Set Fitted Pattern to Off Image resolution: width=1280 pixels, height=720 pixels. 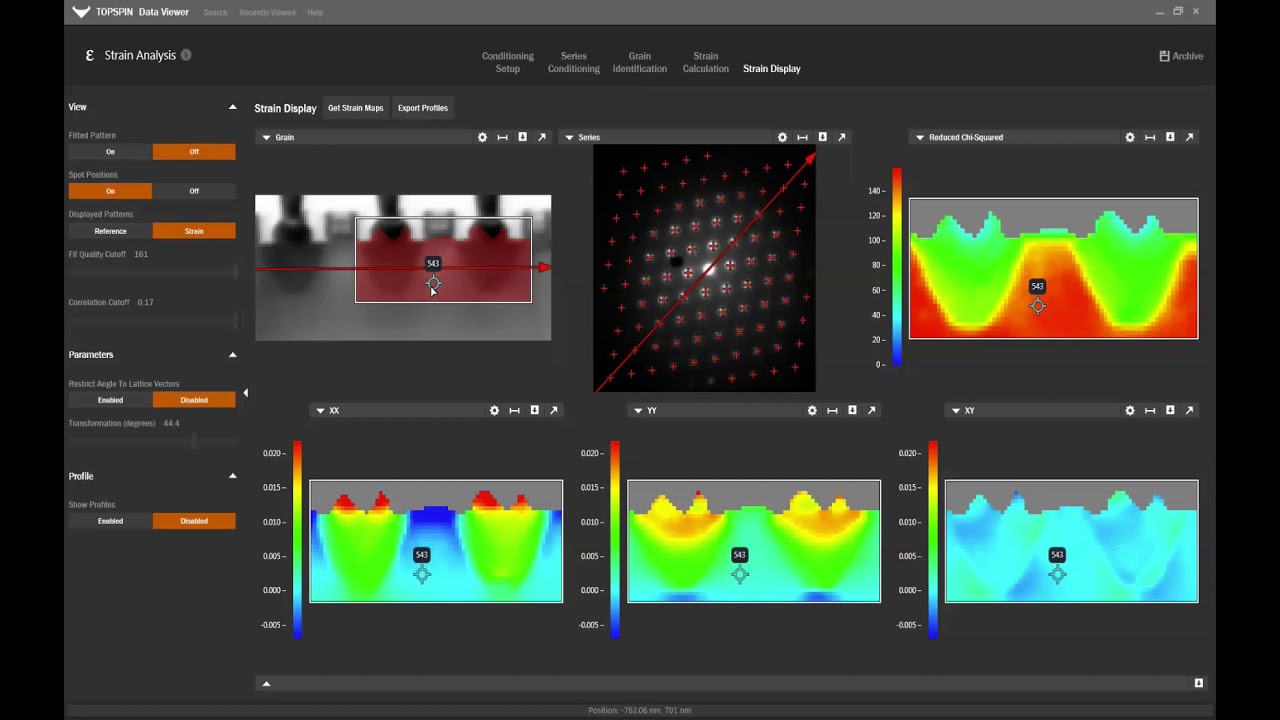(194, 152)
